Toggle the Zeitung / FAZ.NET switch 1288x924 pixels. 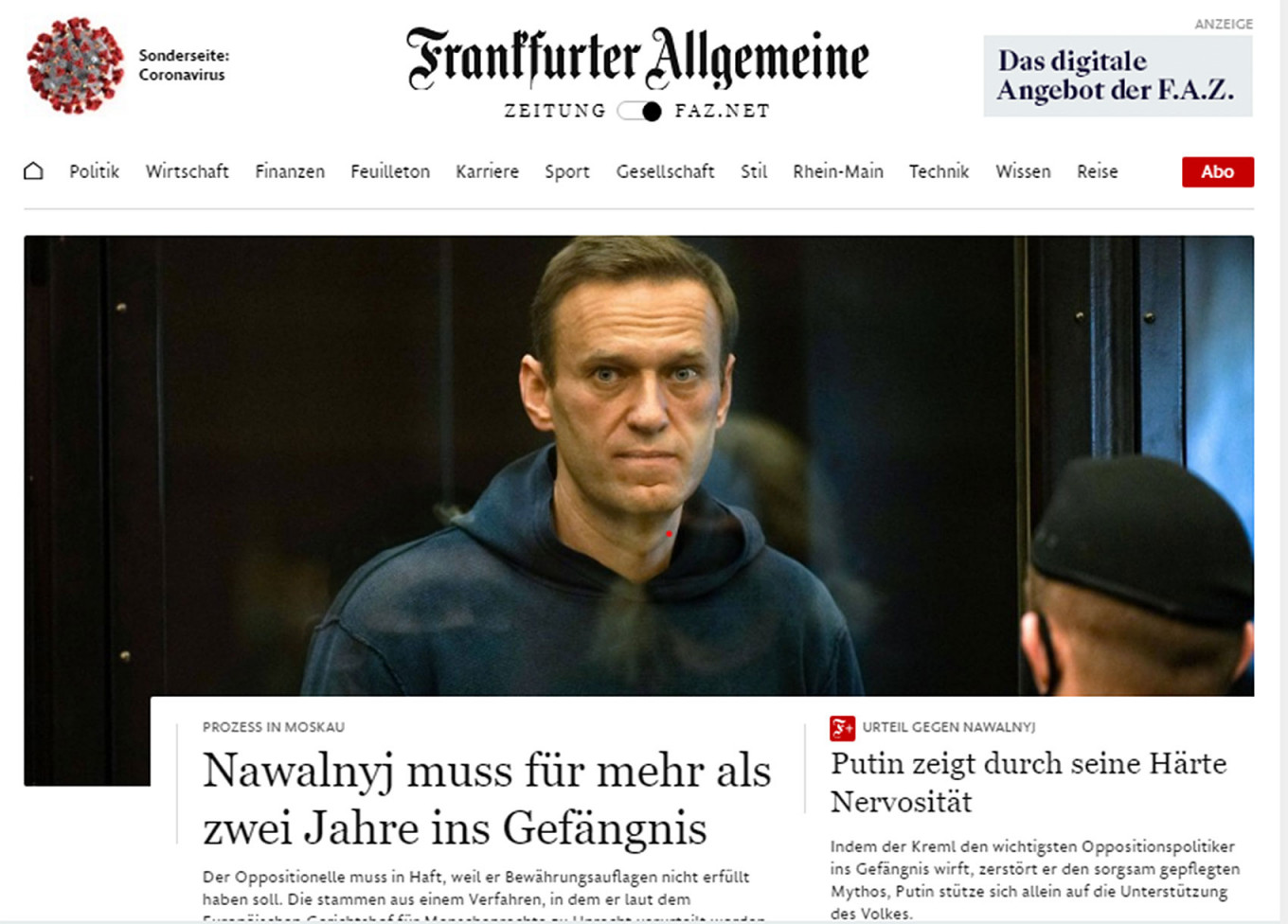[639, 111]
